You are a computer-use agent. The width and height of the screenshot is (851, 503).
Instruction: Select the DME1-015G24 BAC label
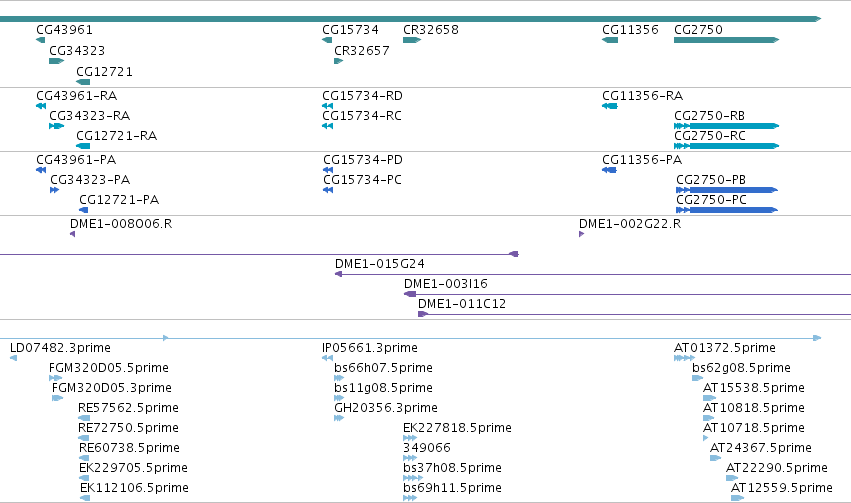tap(380, 264)
